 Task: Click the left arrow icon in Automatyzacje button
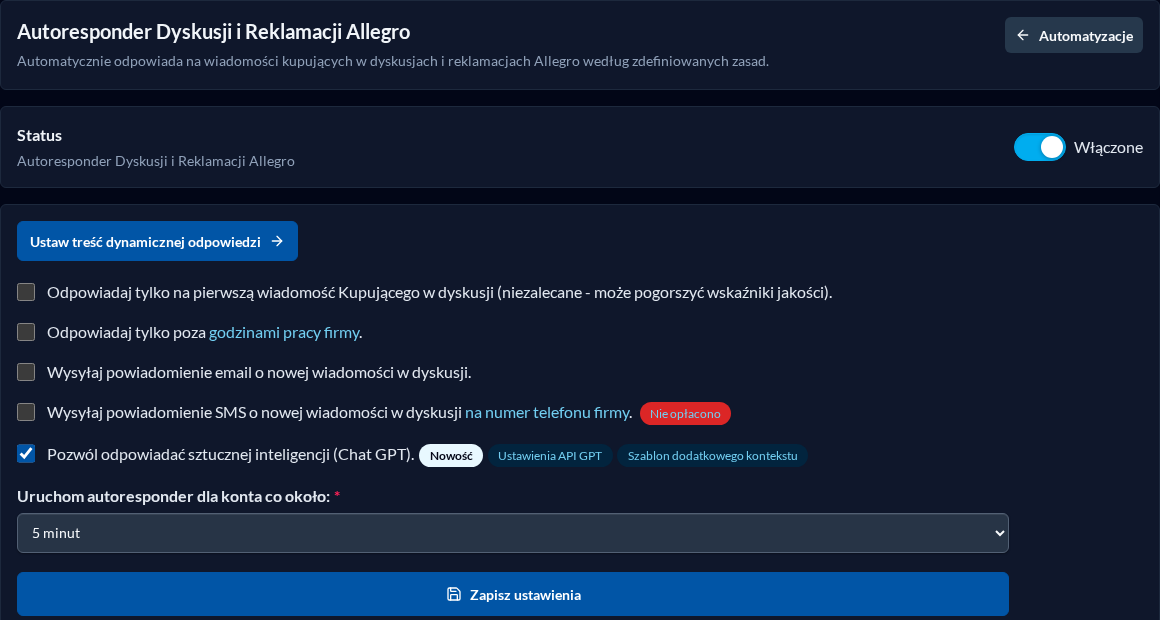pyautogui.click(x=1023, y=36)
